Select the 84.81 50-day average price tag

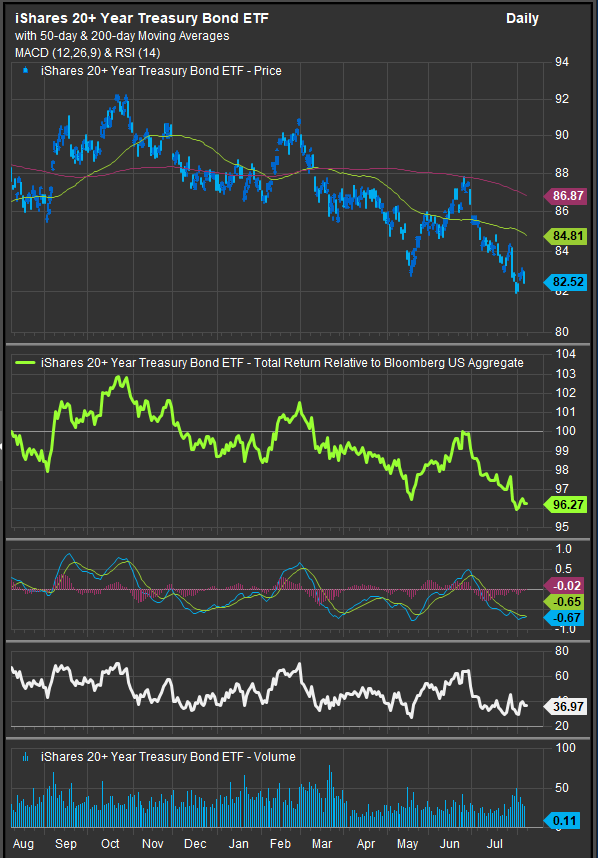click(x=565, y=236)
